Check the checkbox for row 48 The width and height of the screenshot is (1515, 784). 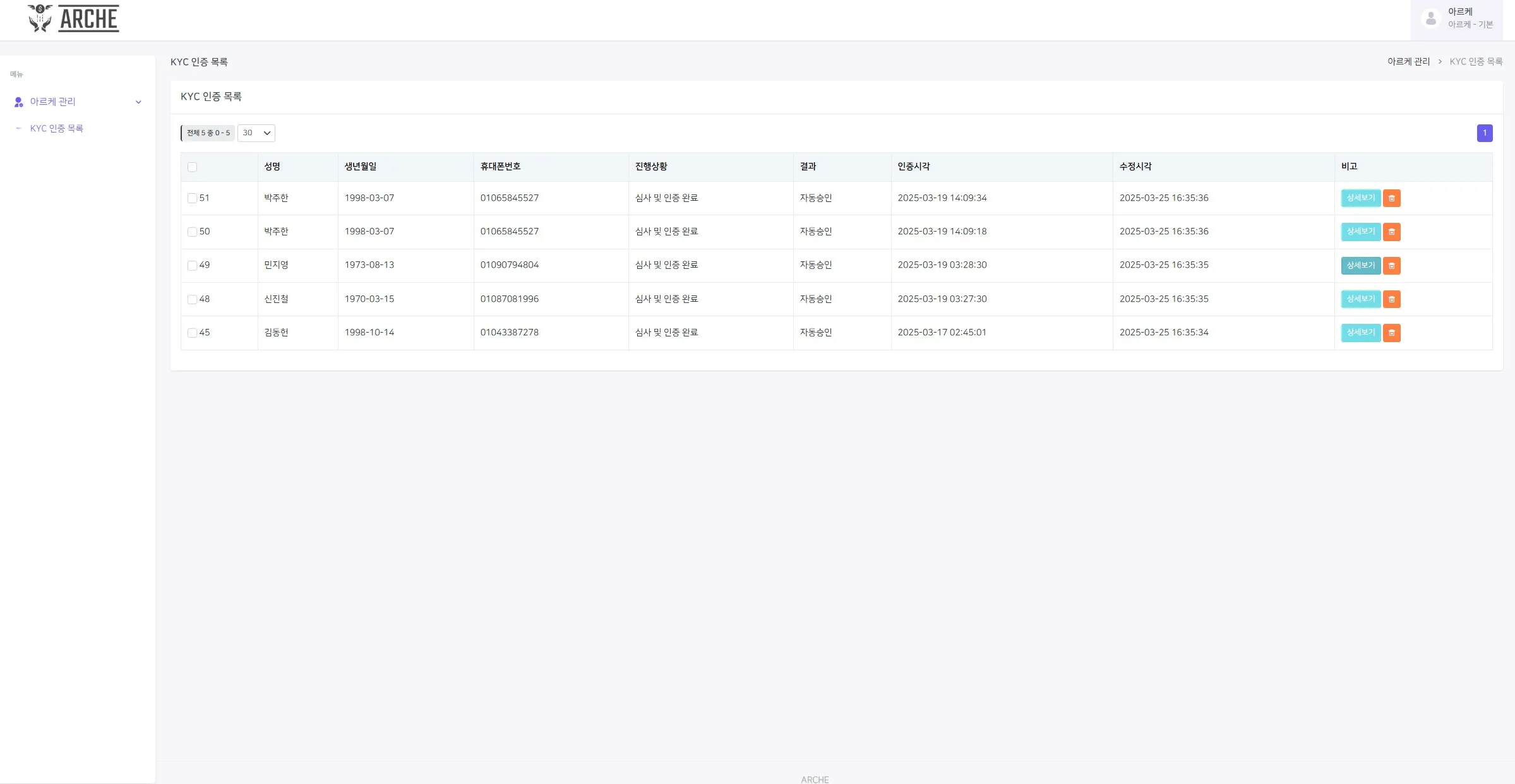tap(192, 299)
